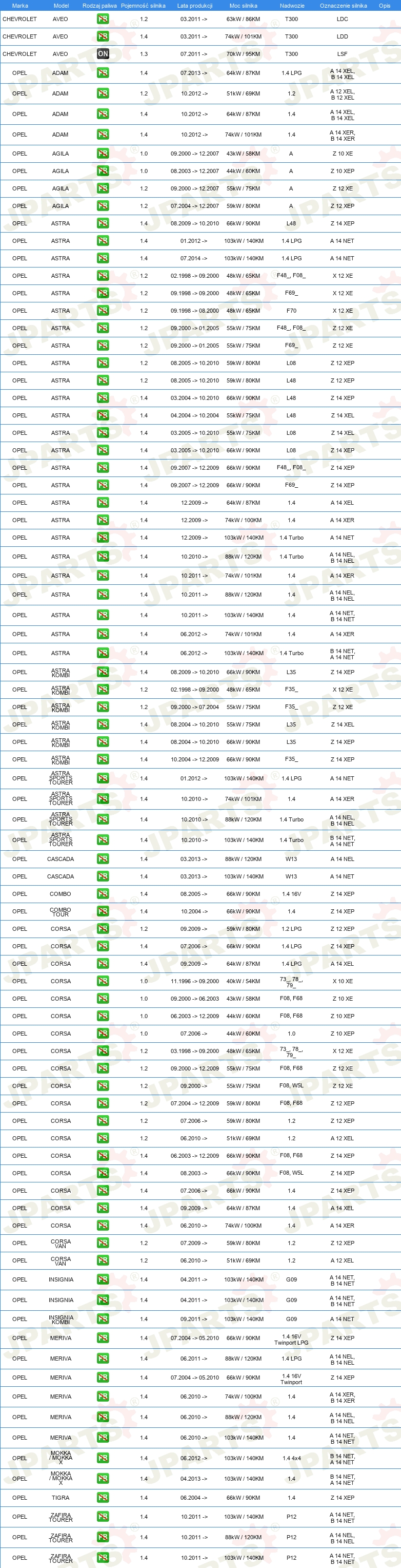Image resolution: width=401 pixels, height=1568 pixels.
Task: Click petrol icon in Agila Z 10 XEP row
Action: coord(103,171)
